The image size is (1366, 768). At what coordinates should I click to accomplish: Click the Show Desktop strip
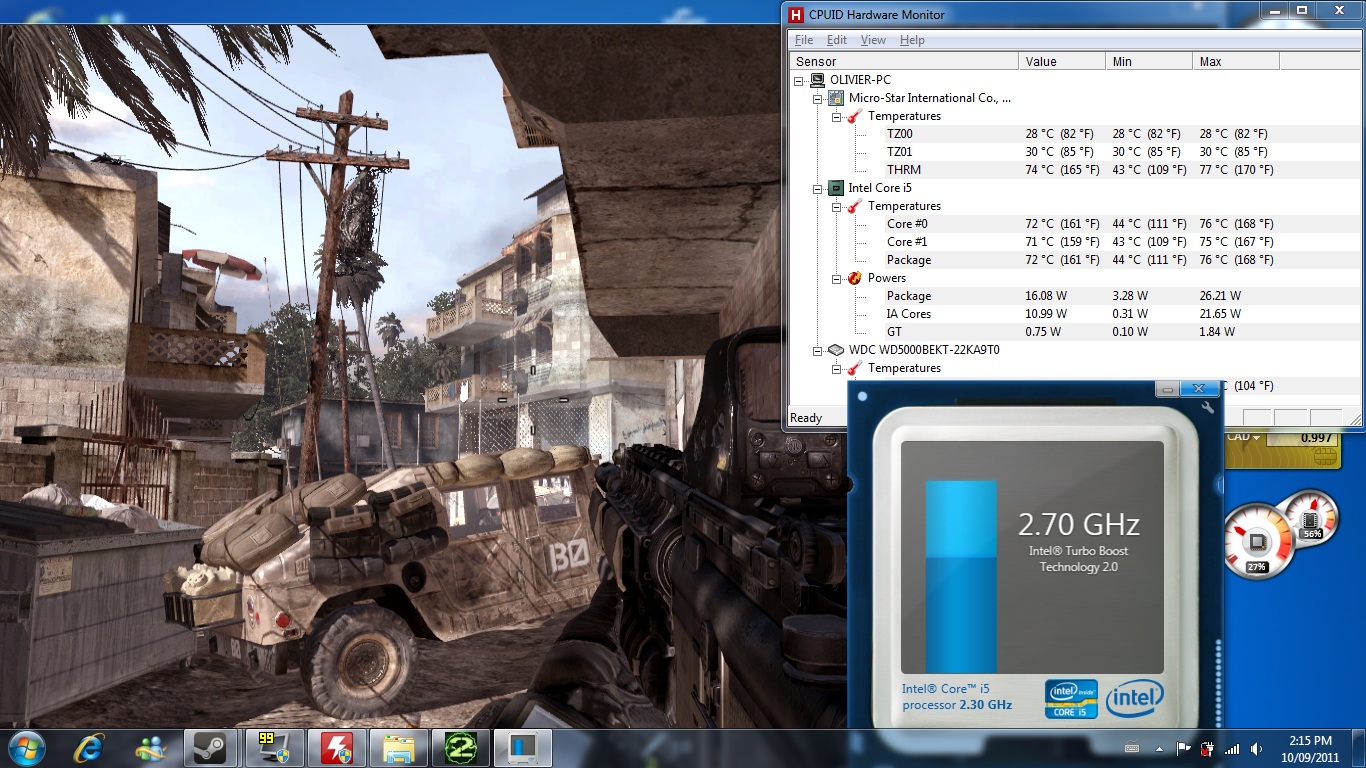pos(1359,748)
